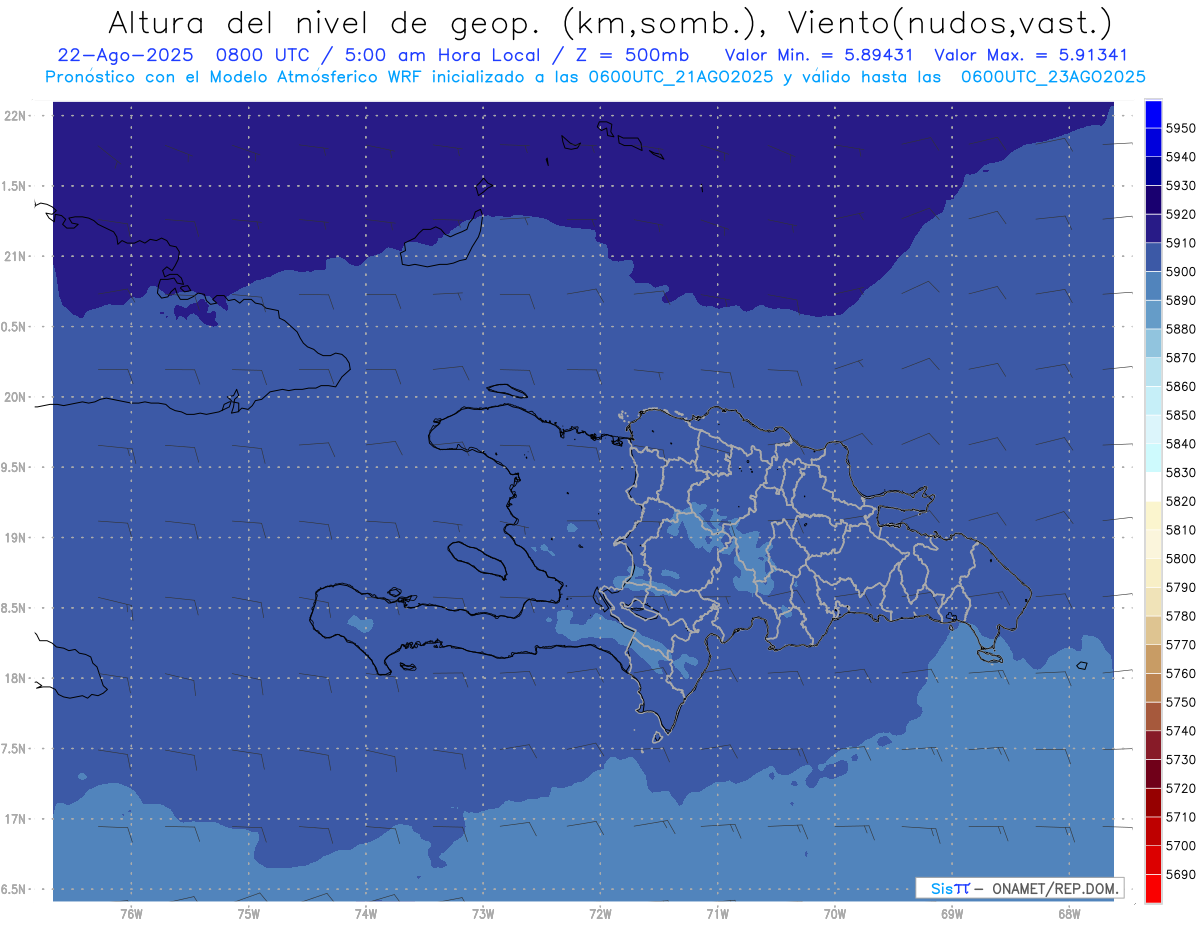Screen dimensions: 1200x927
Task: Click the date '22-Ago-2025'
Action: 124,55
